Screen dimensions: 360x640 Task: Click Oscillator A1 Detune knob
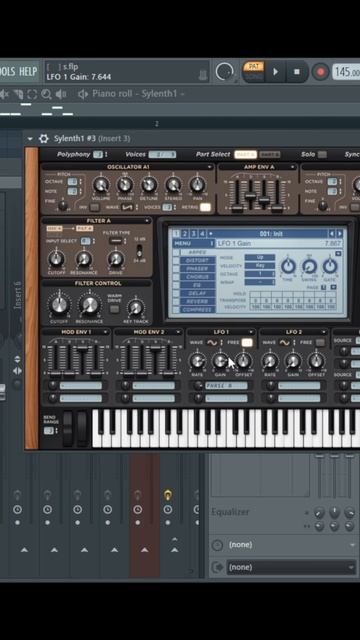[x=149, y=185]
